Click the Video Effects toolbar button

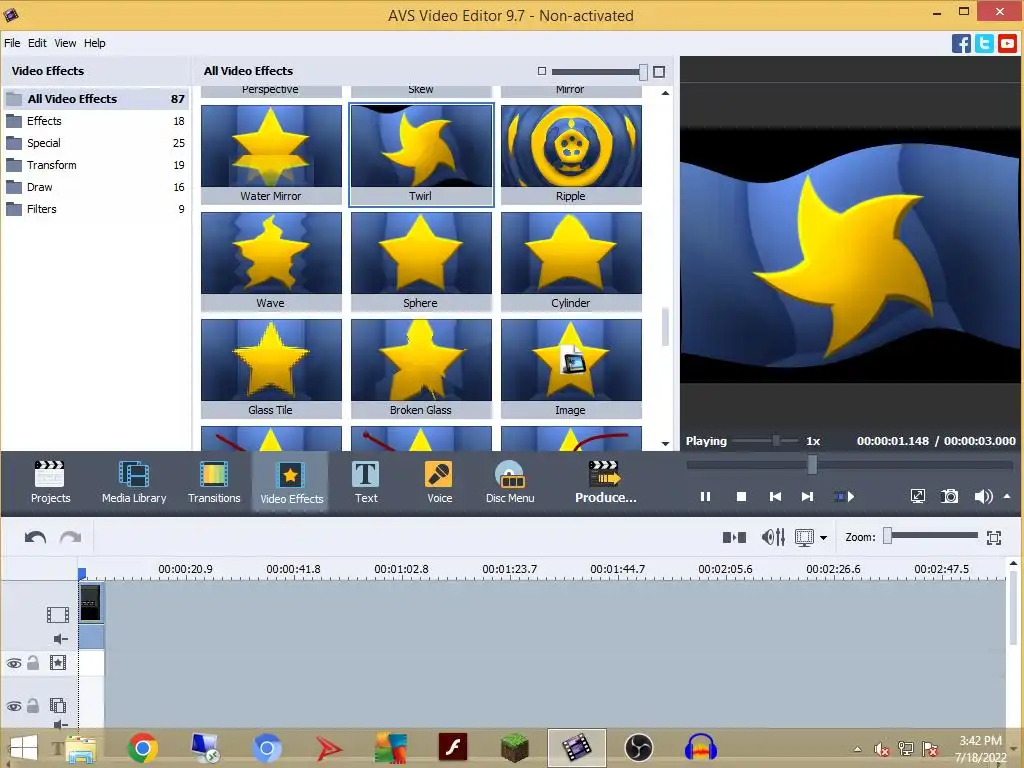point(291,482)
